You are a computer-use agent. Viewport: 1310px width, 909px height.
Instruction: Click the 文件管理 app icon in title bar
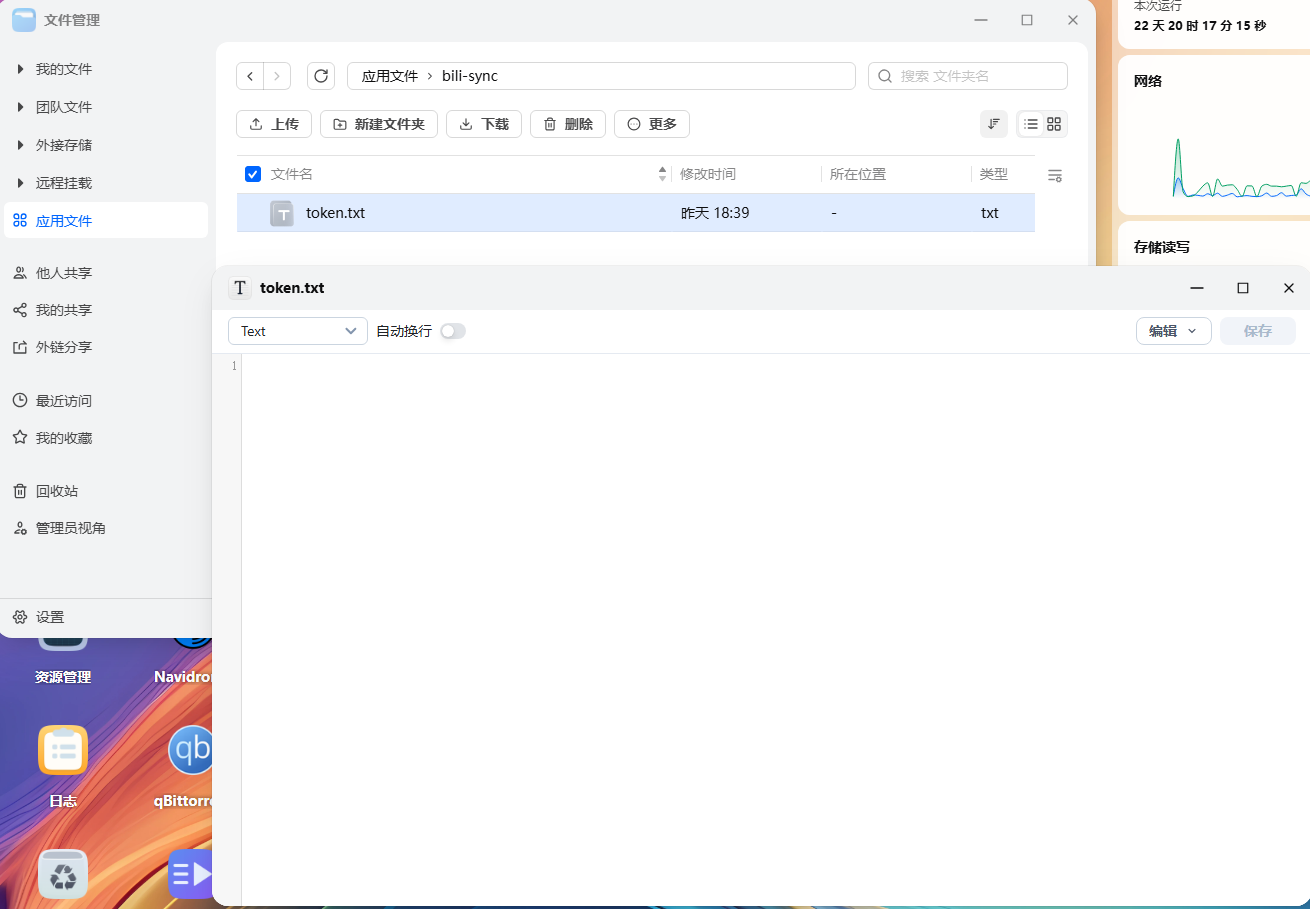click(24, 19)
